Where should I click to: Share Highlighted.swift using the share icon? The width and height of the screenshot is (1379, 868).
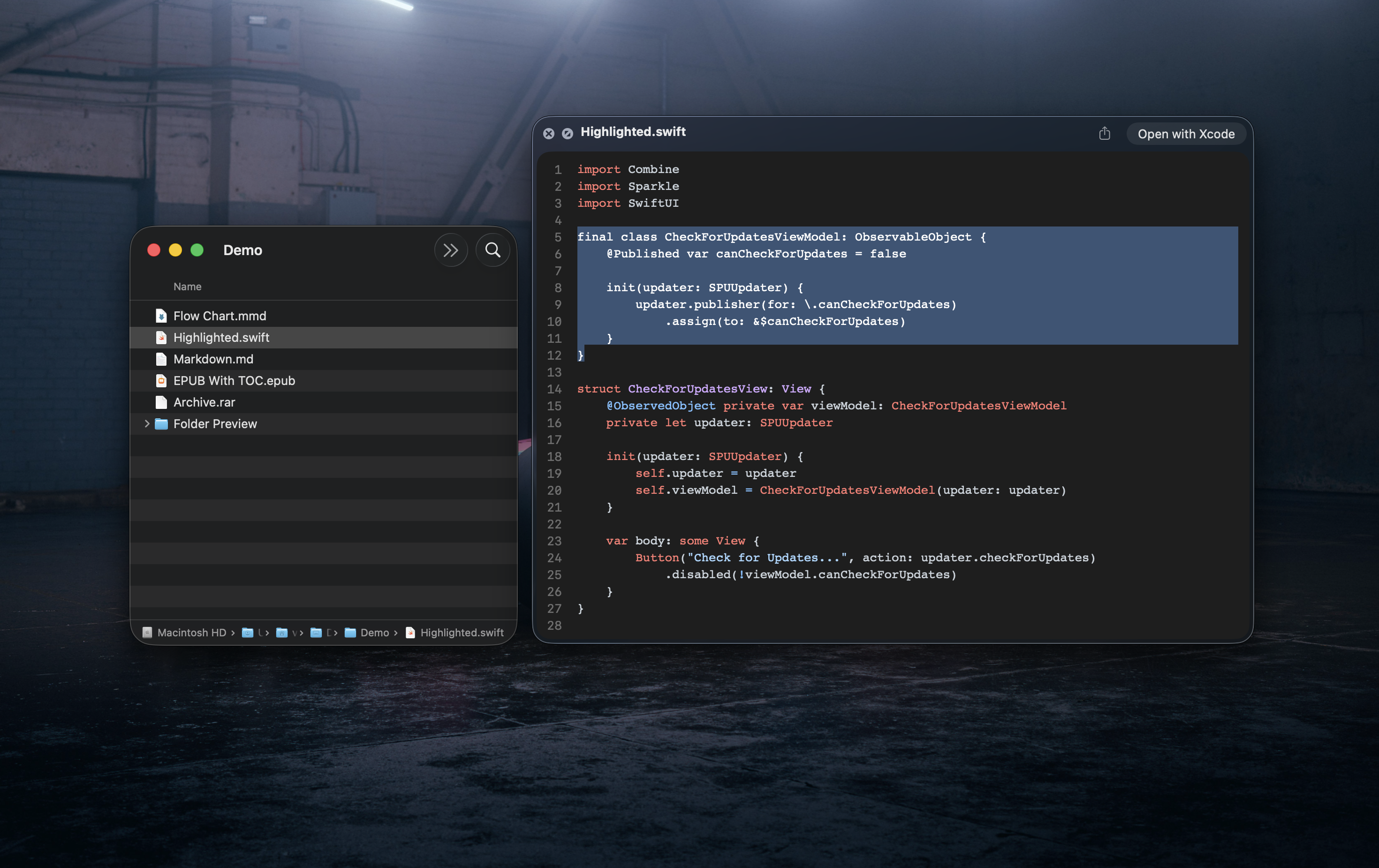pos(1105,133)
